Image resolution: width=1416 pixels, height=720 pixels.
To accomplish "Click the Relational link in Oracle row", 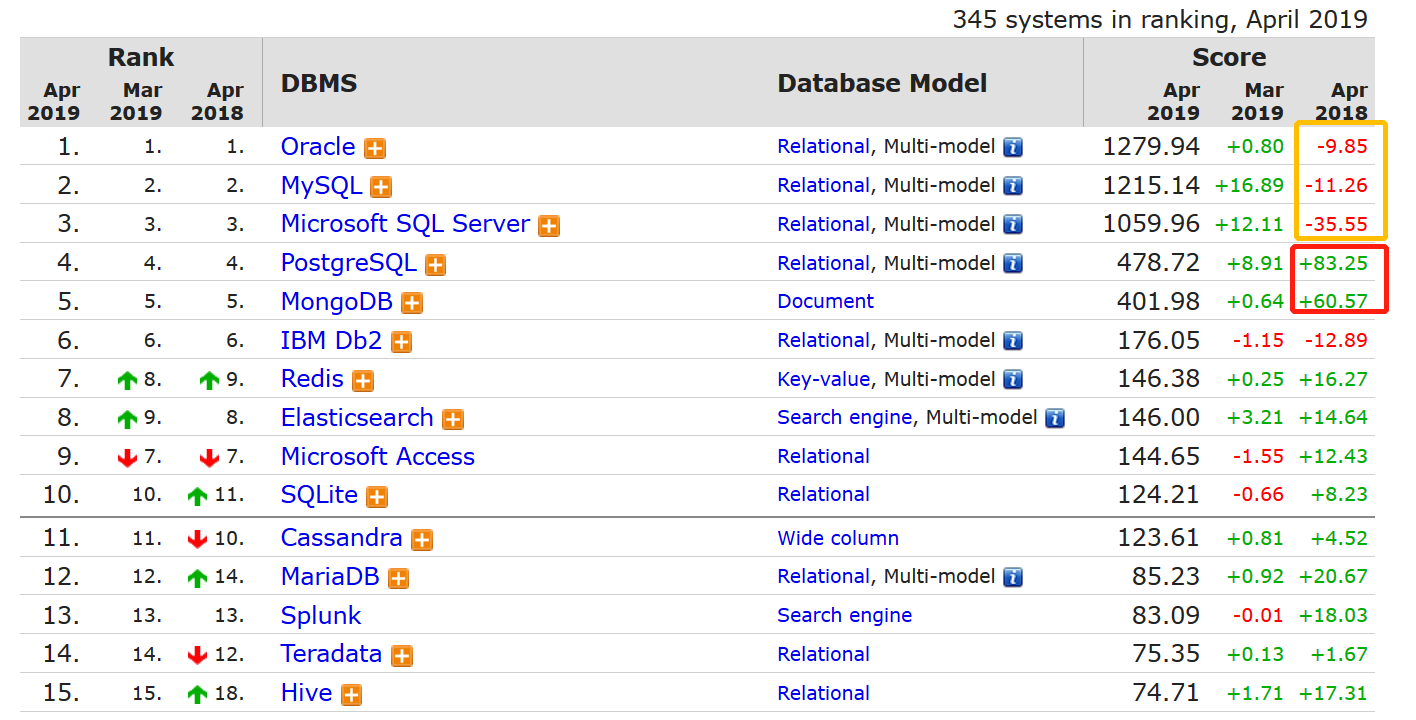I will (824, 147).
